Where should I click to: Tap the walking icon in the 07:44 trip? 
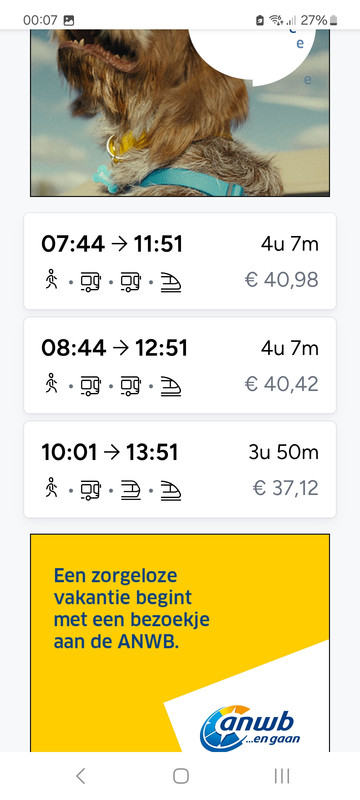50,280
